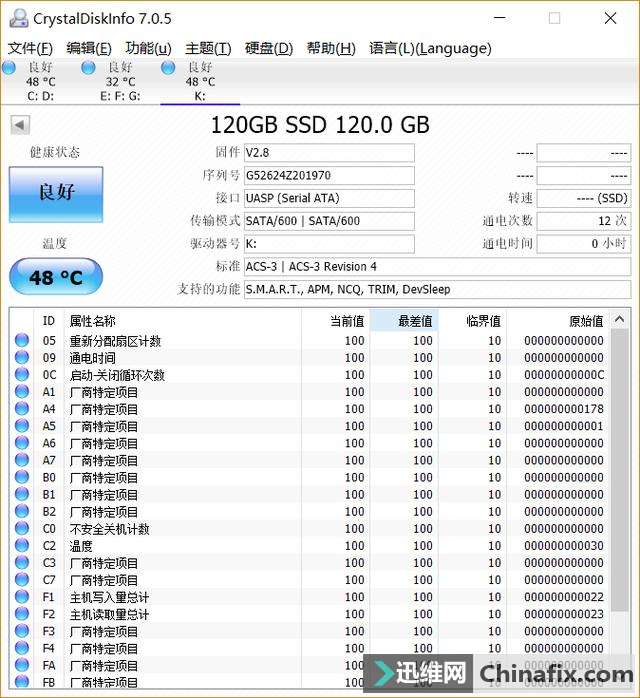Screen dimensions: 640x698
Task: Click the 48 °C temperature button
Action: [x=56, y=276]
